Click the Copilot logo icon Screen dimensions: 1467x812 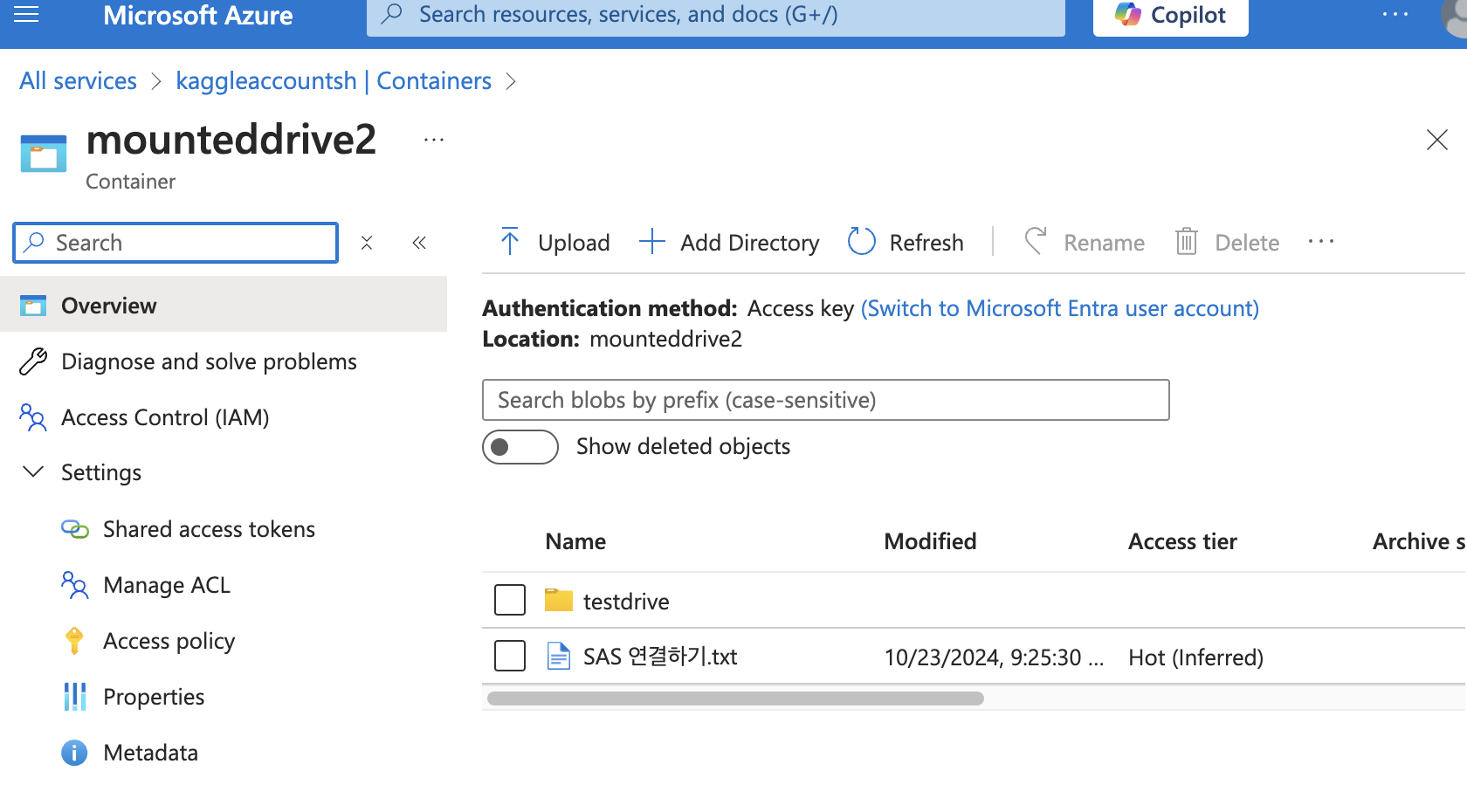1127,15
